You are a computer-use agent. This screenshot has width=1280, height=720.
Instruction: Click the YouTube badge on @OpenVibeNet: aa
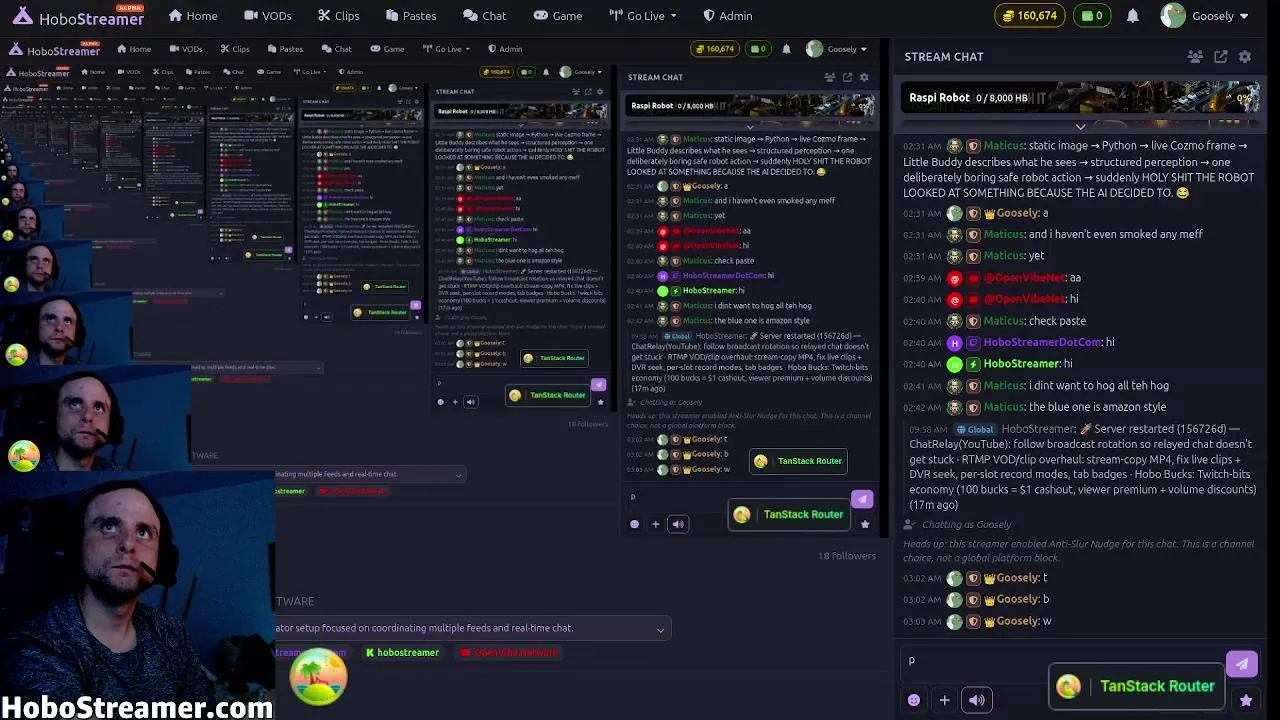[x=974, y=278]
